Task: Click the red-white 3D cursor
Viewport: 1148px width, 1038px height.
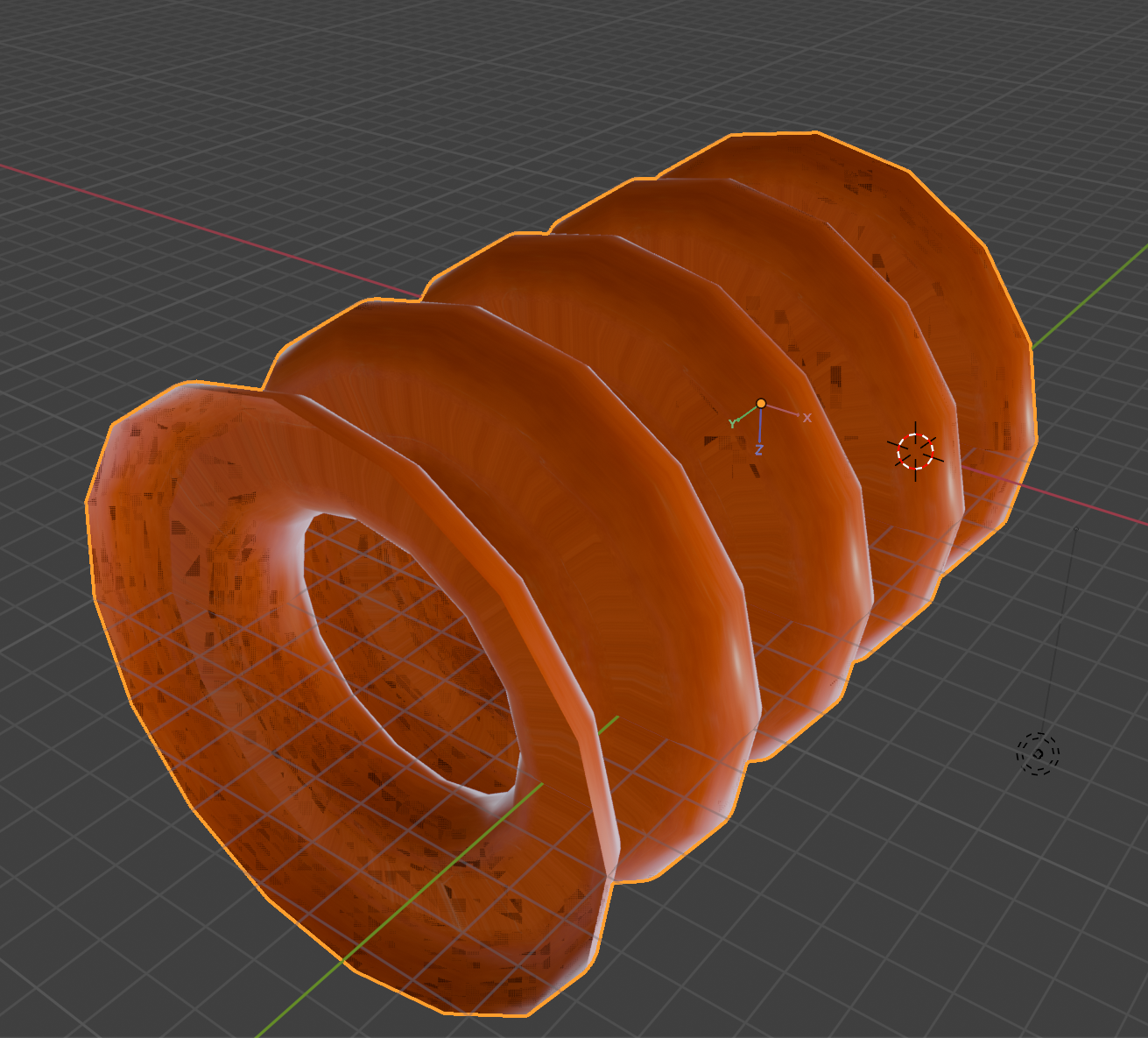Action: [915, 451]
